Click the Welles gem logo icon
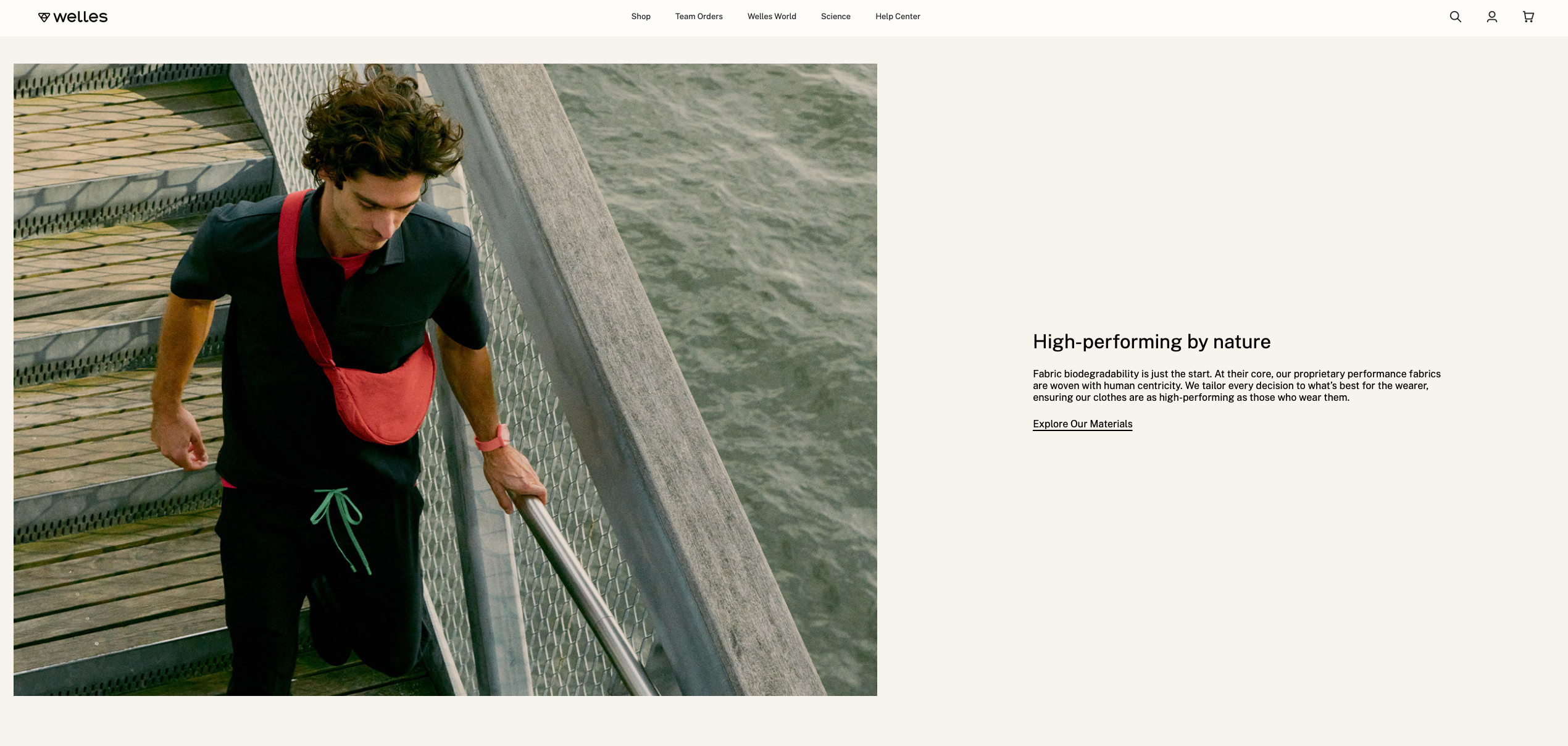Screen dimensions: 1568x746 pyautogui.click(x=44, y=17)
